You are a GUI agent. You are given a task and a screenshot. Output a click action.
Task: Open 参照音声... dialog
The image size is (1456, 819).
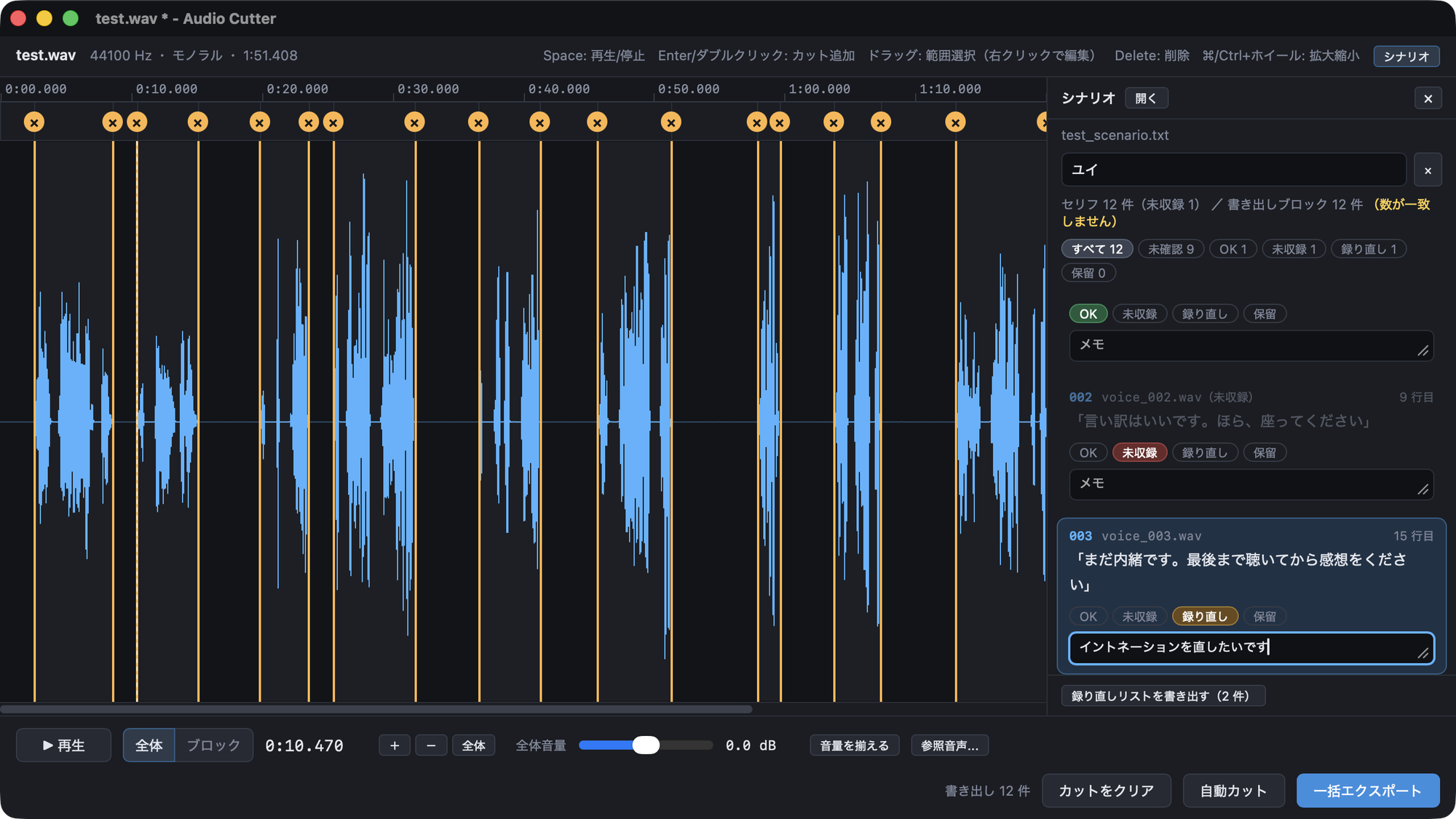point(949,745)
